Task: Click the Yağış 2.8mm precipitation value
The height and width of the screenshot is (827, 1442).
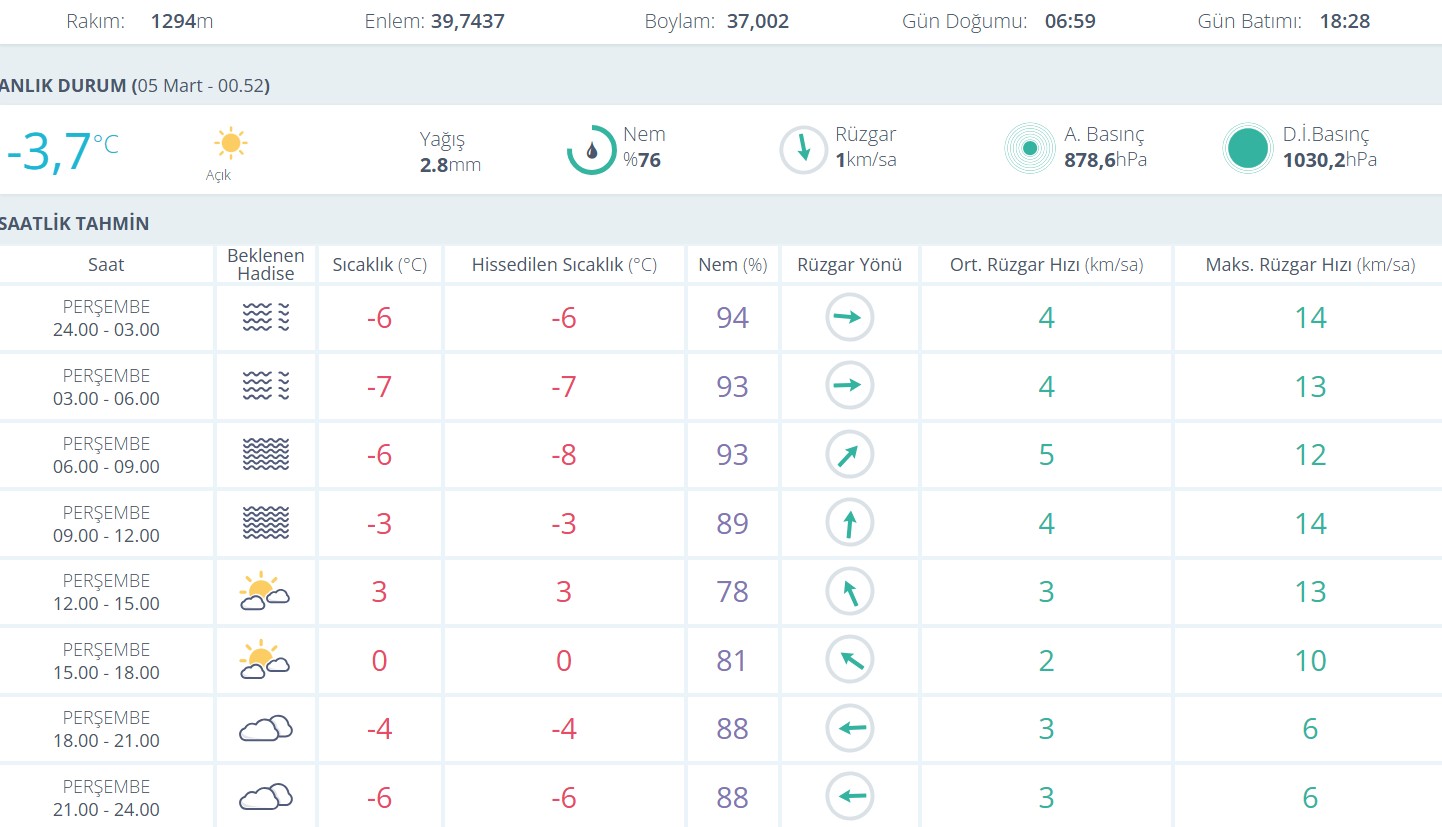Action: click(x=450, y=165)
